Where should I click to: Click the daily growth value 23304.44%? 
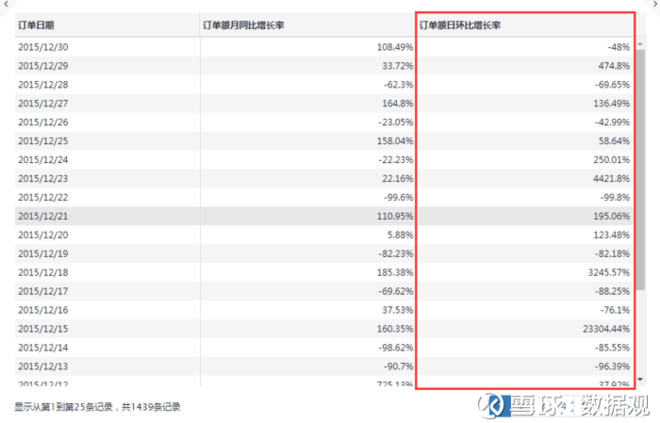tap(607, 329)
